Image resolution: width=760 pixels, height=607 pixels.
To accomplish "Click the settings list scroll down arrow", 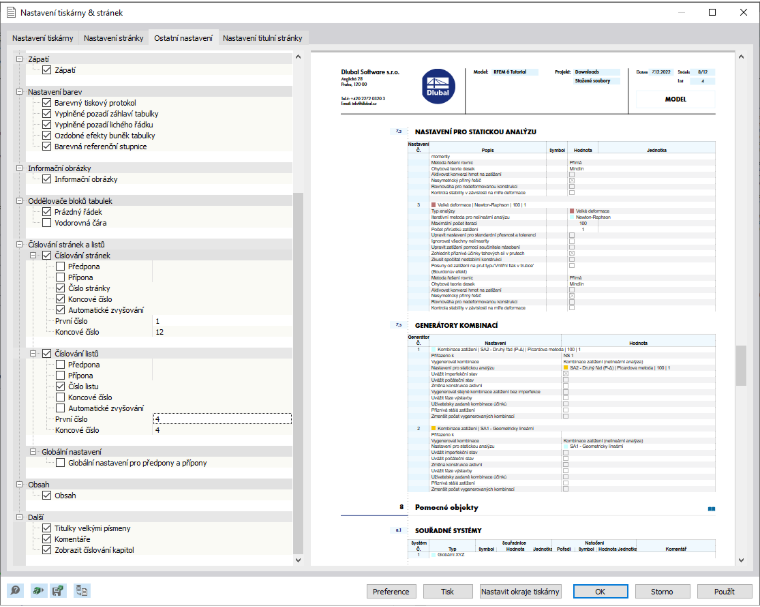I will 298,560.
